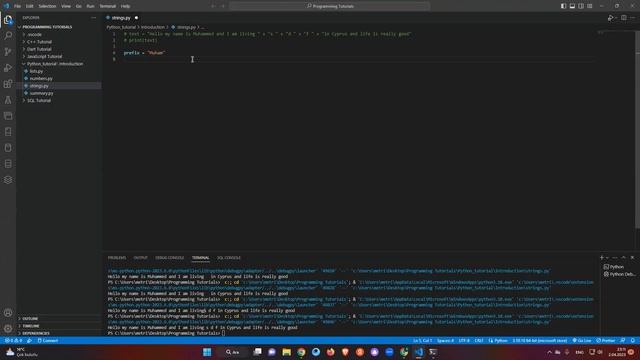The image size is (640, 360).
Task: Select the strings.py editor tab
Action: (122, 18)
